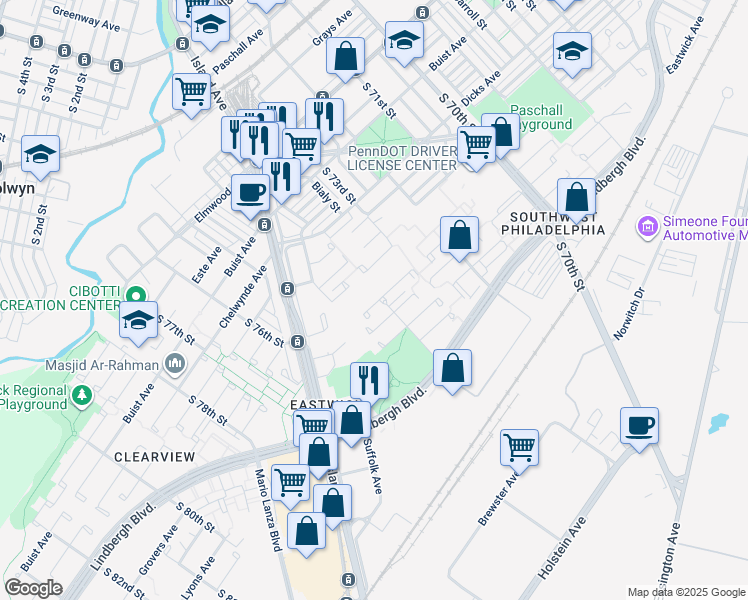The width and height of the screenshot is (748, 600).
Task: Select the bottom-most shopping bag marker
Action: pyautogui.click(x=306, y=532)
